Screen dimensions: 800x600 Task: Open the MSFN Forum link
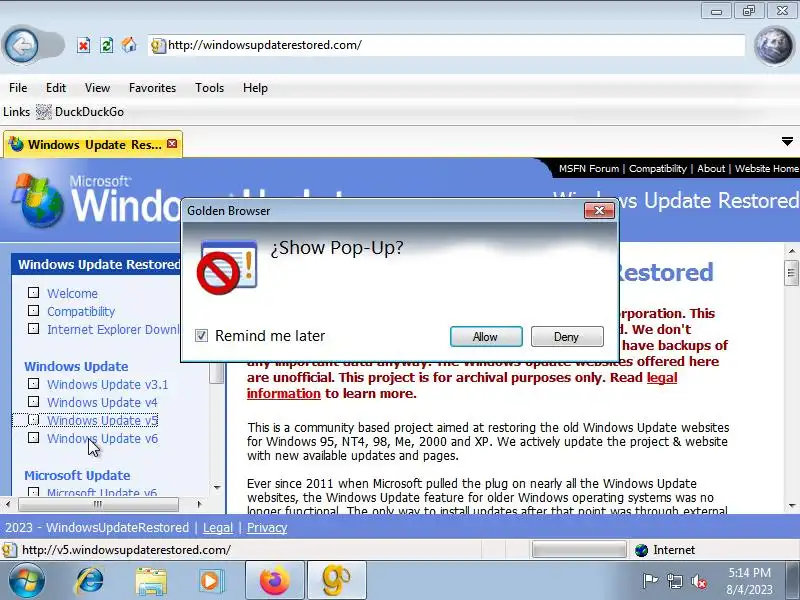[x=589, y=169]
